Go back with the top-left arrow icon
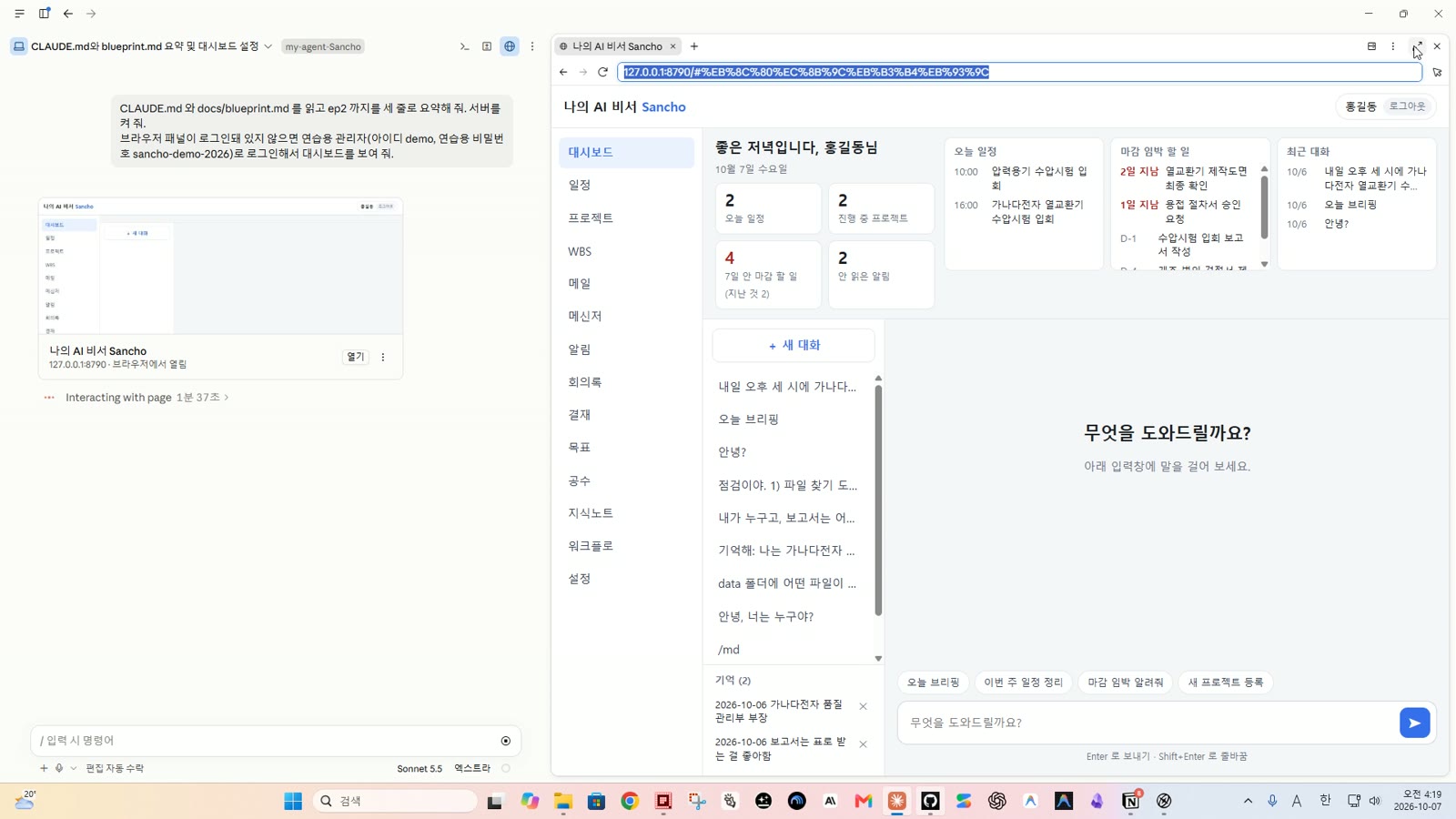Screen dimensions: 1456x819 click(68, 14)
